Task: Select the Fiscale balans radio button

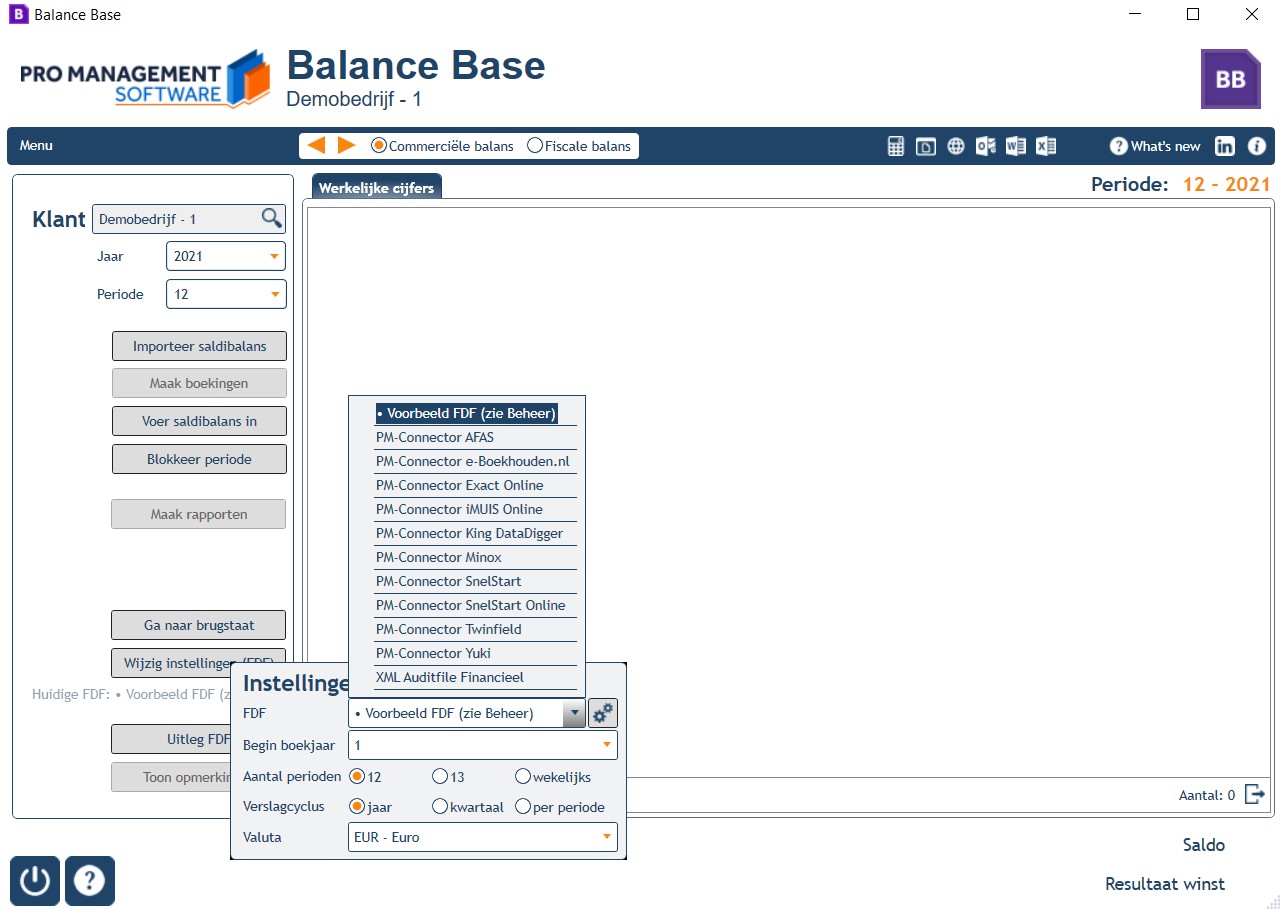Action: [579, 146]
